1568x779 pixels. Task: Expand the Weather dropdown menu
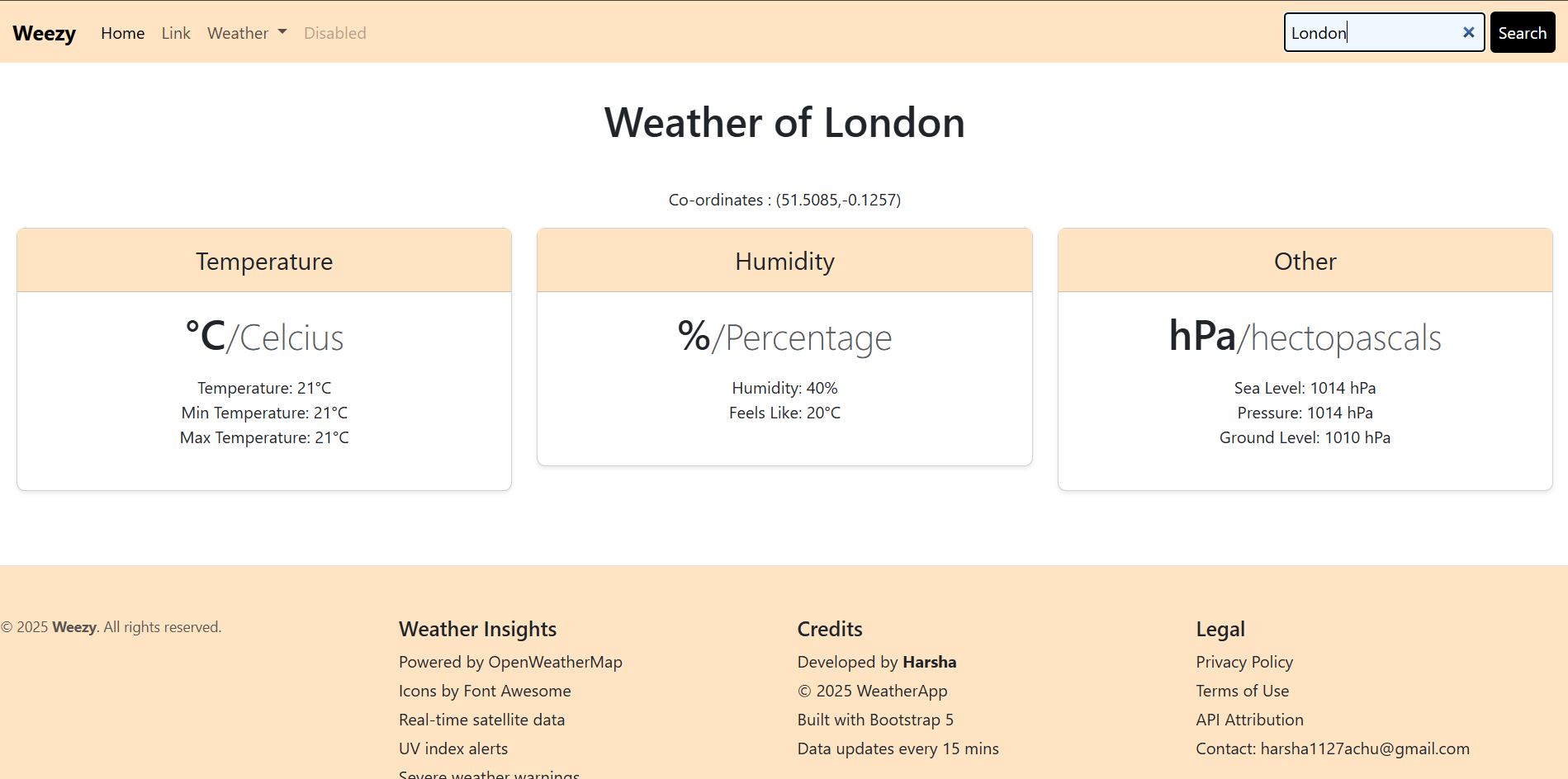(247, 33)
